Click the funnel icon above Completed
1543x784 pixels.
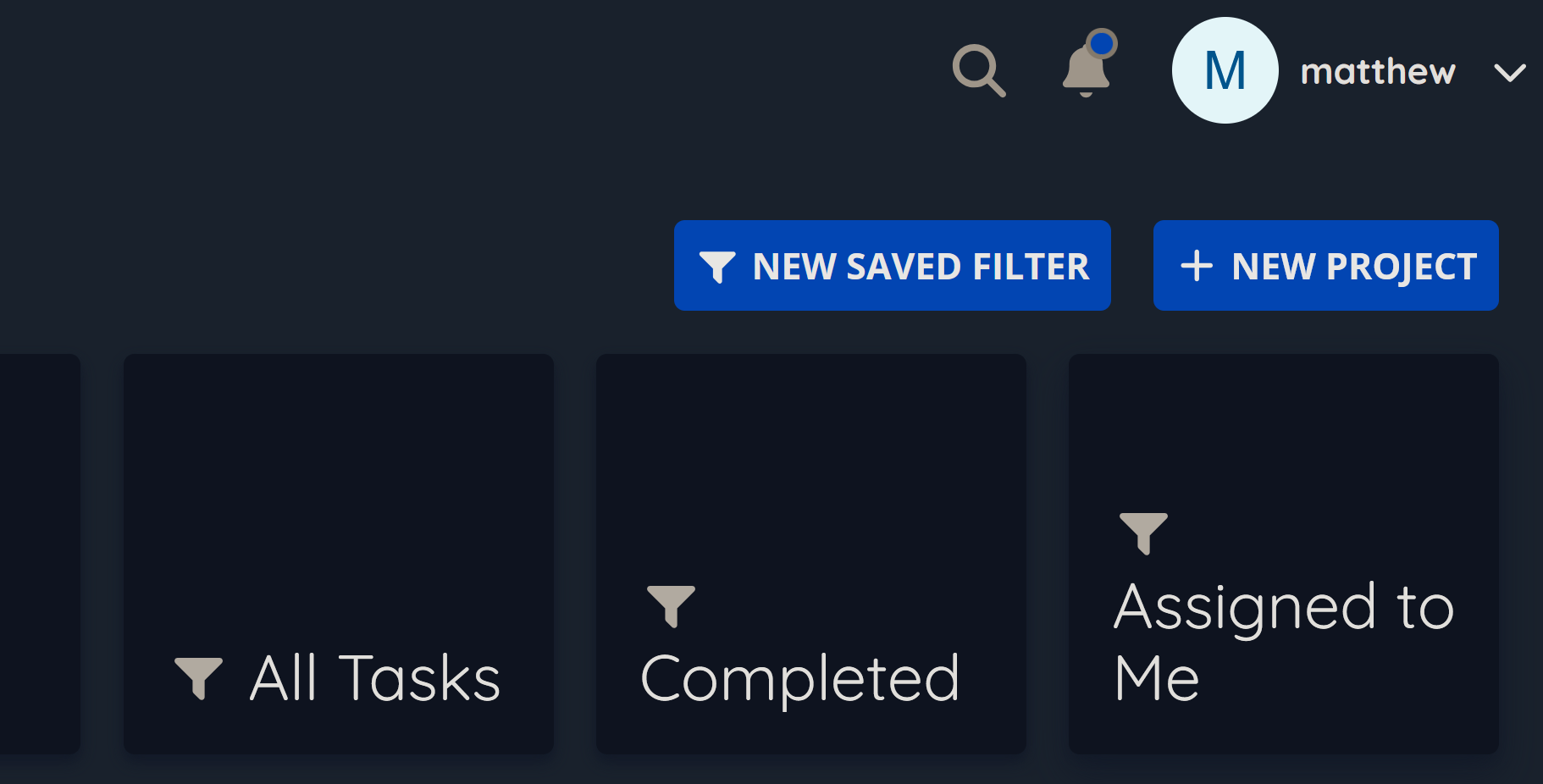(671, 605)
